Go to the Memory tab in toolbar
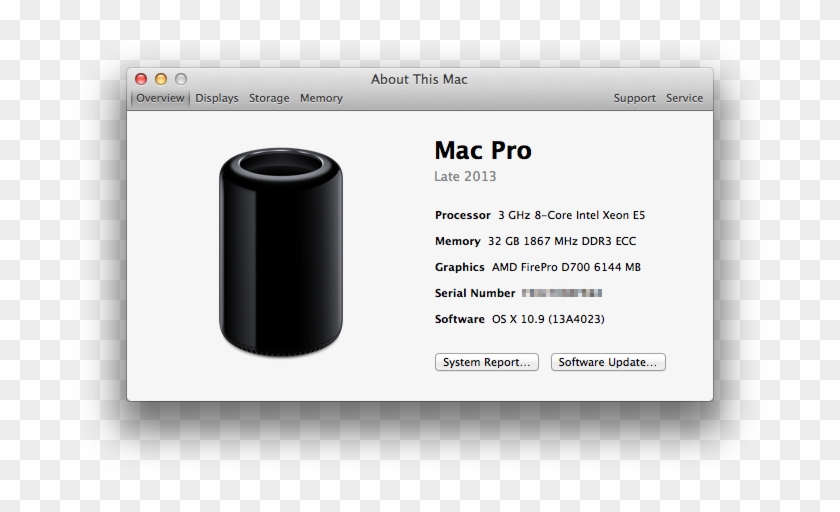The image size is (840, 512). [321, 98]
